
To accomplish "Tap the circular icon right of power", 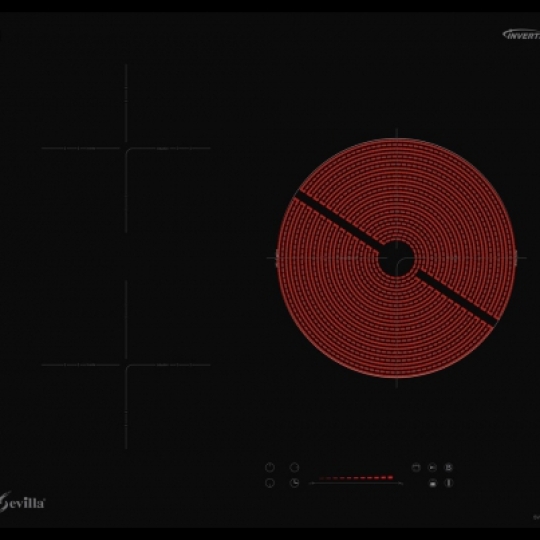I will [x=294, y=467].
